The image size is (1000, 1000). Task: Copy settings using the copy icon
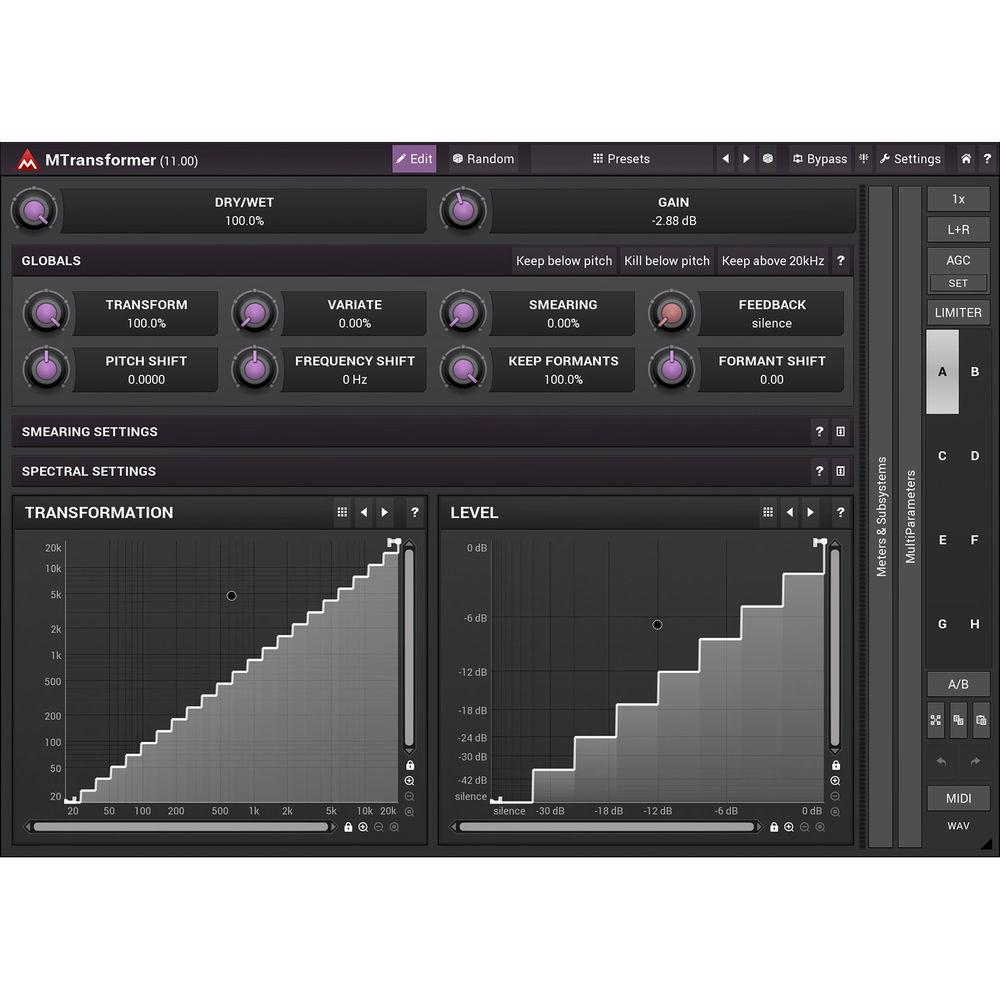[x=959, y=720]
